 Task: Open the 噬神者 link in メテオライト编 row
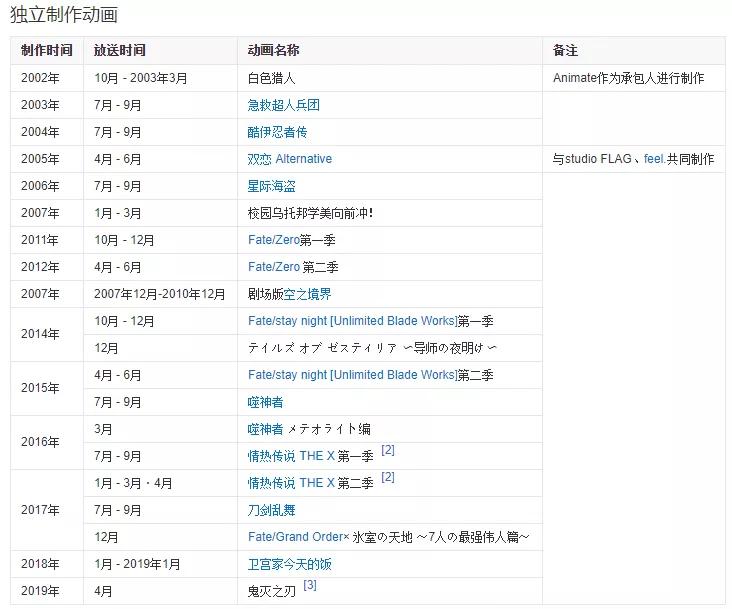pos(265,429)
